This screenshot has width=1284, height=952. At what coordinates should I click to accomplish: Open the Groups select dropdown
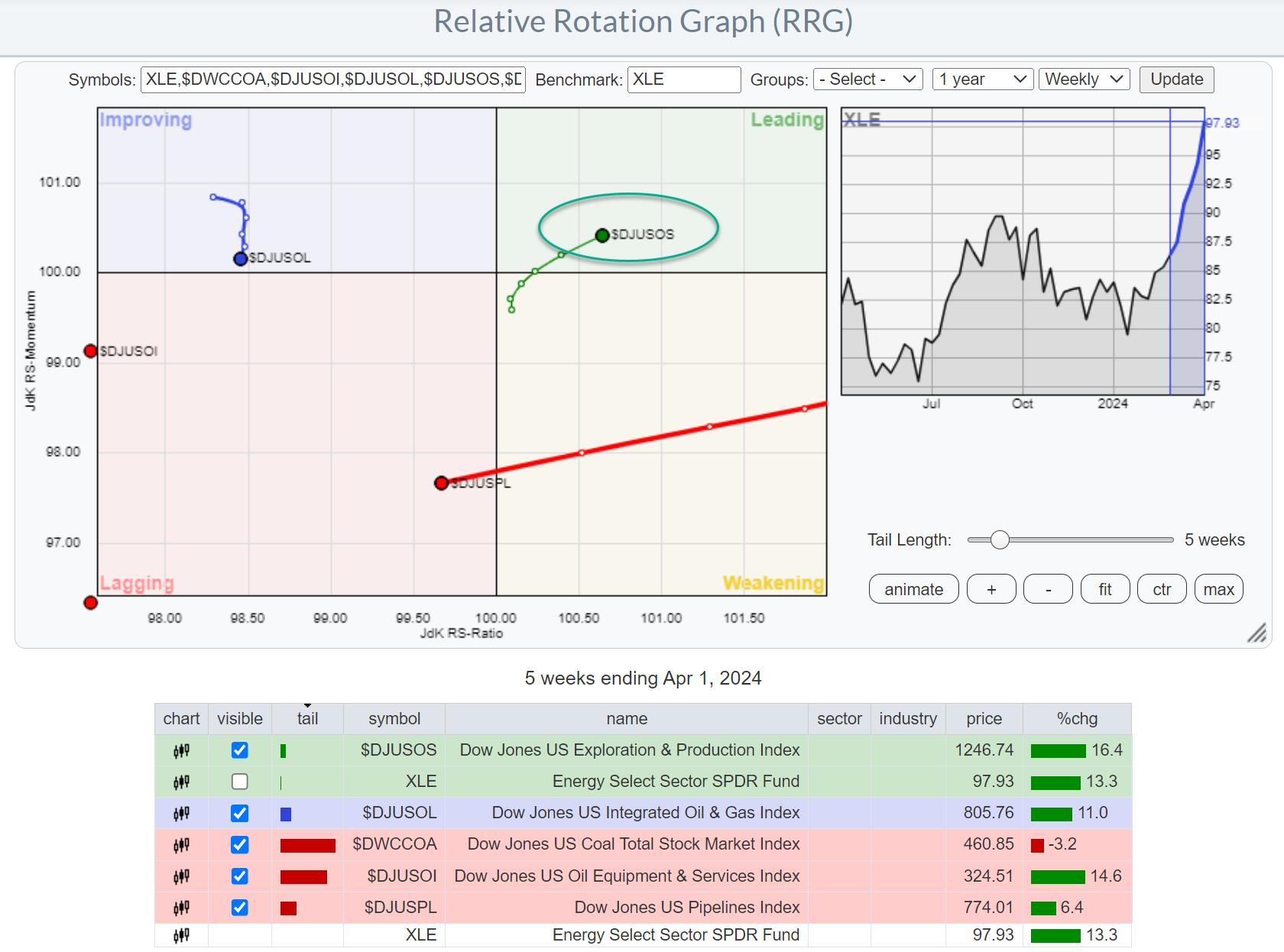[x=867, y=79]
